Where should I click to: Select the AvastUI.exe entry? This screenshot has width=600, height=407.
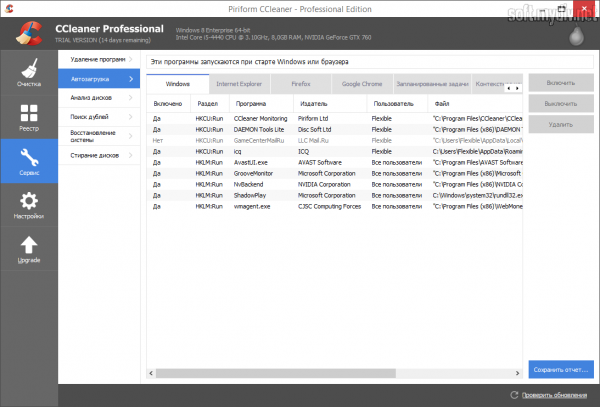[334, 163]
